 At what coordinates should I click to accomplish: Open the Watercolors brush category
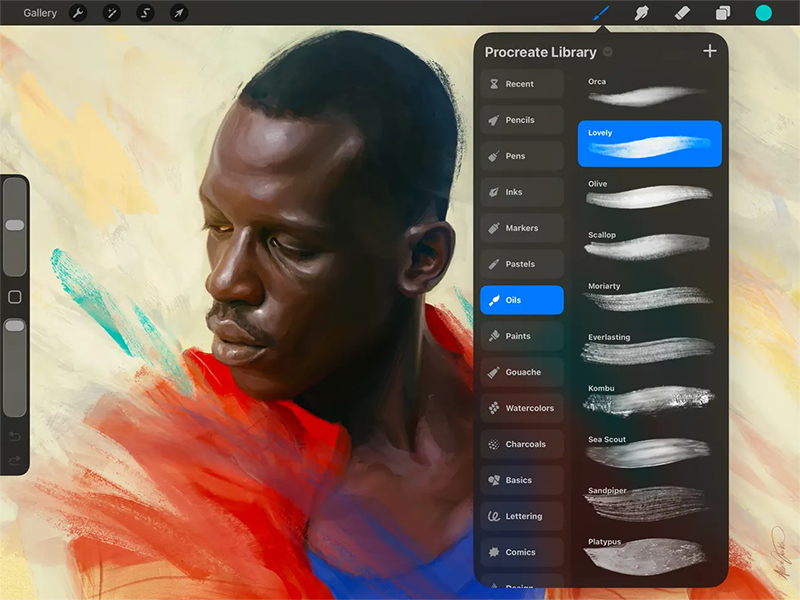click(521, 408)
